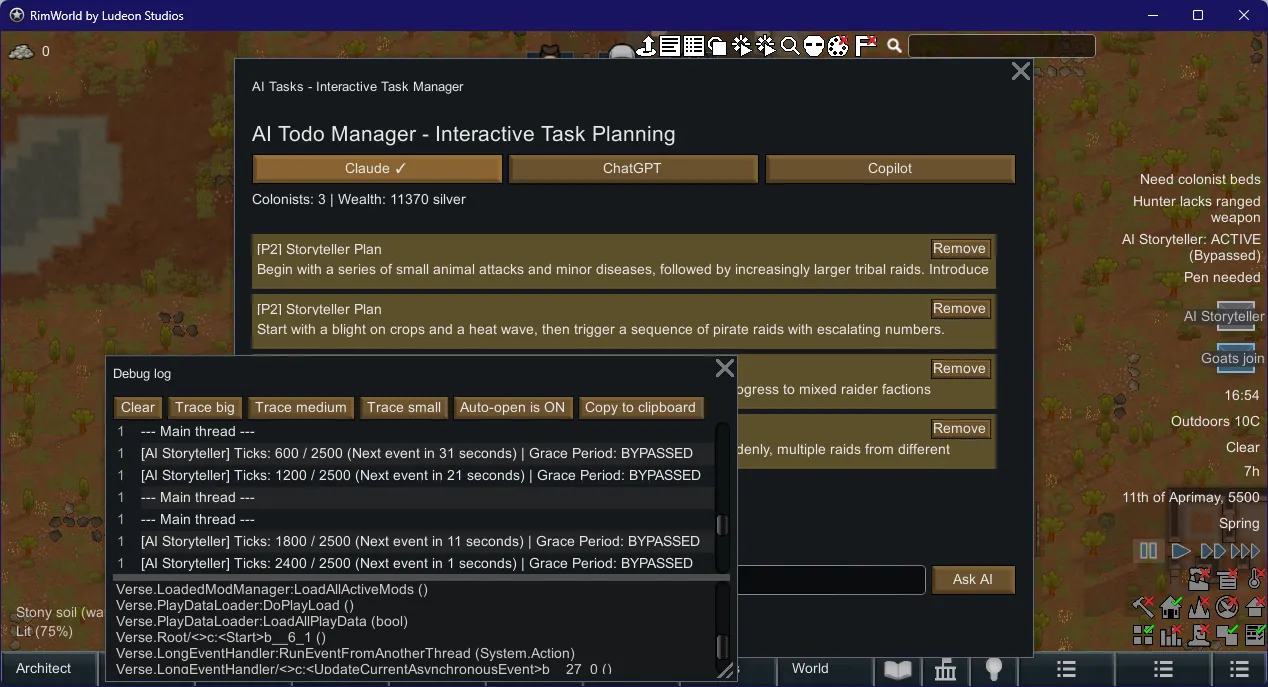1268x687 pixels.
Task: Click Copy to clipboard in debug log
Action: (x=640, y=407)
